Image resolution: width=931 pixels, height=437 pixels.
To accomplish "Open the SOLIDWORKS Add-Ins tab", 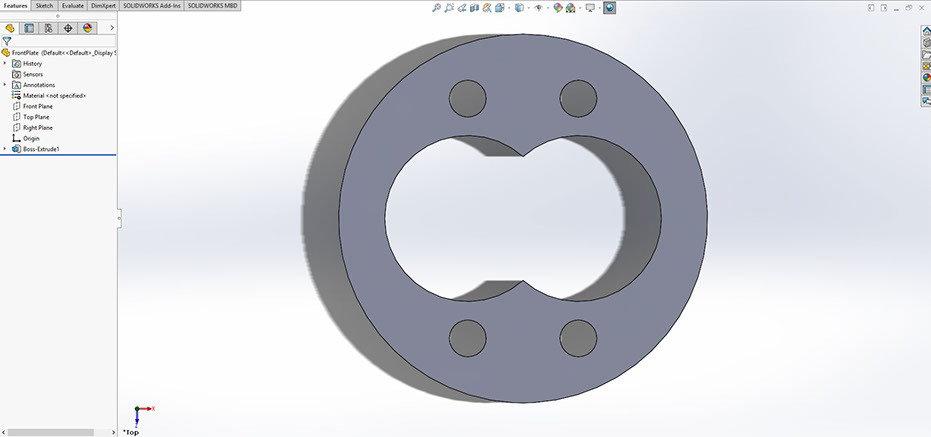I will pyautogui.click(x=152, y=5).
